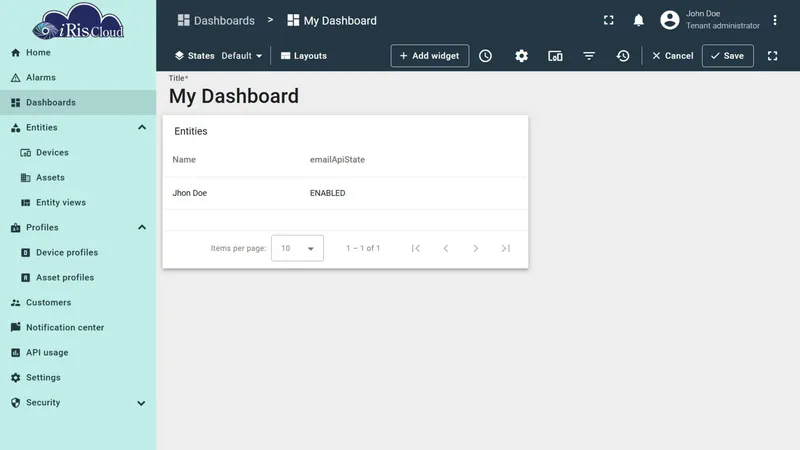Image resolution: width=800 pixels, height=450 pixels.
Task: Expand the Security section chevron
Action: click(141, 403)
